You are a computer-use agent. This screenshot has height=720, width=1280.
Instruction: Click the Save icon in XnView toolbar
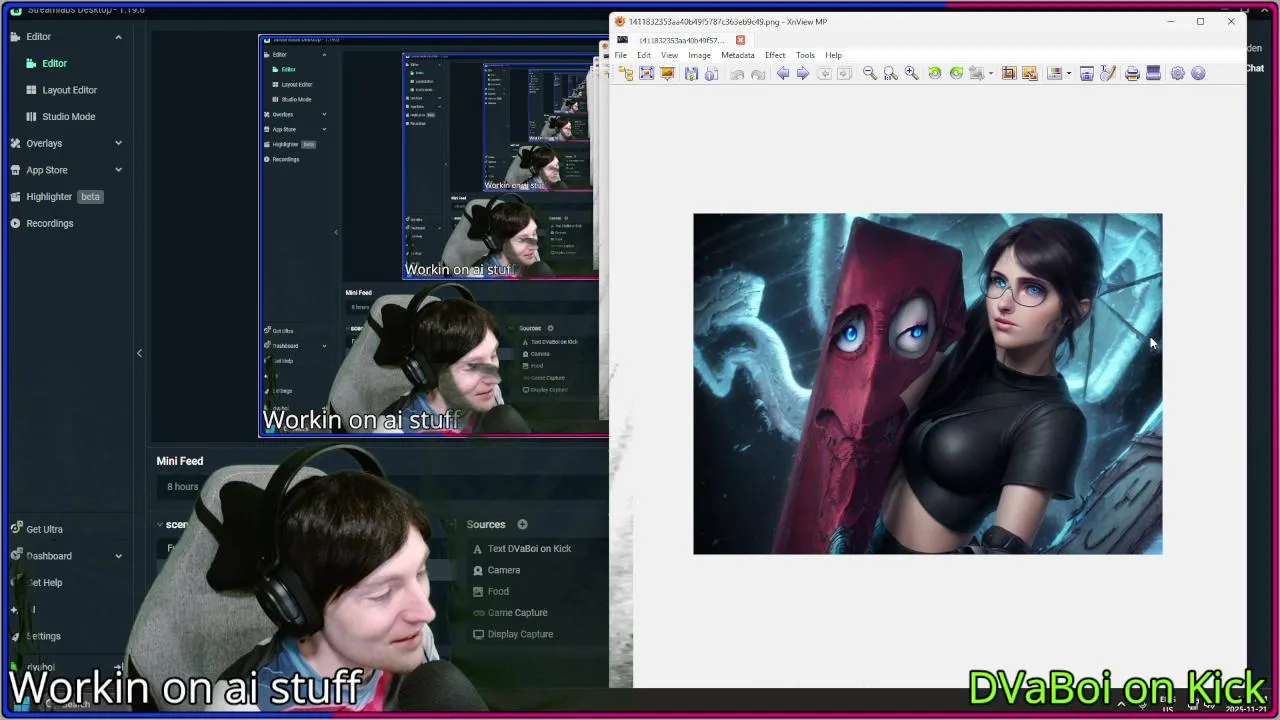click(691, 73)
